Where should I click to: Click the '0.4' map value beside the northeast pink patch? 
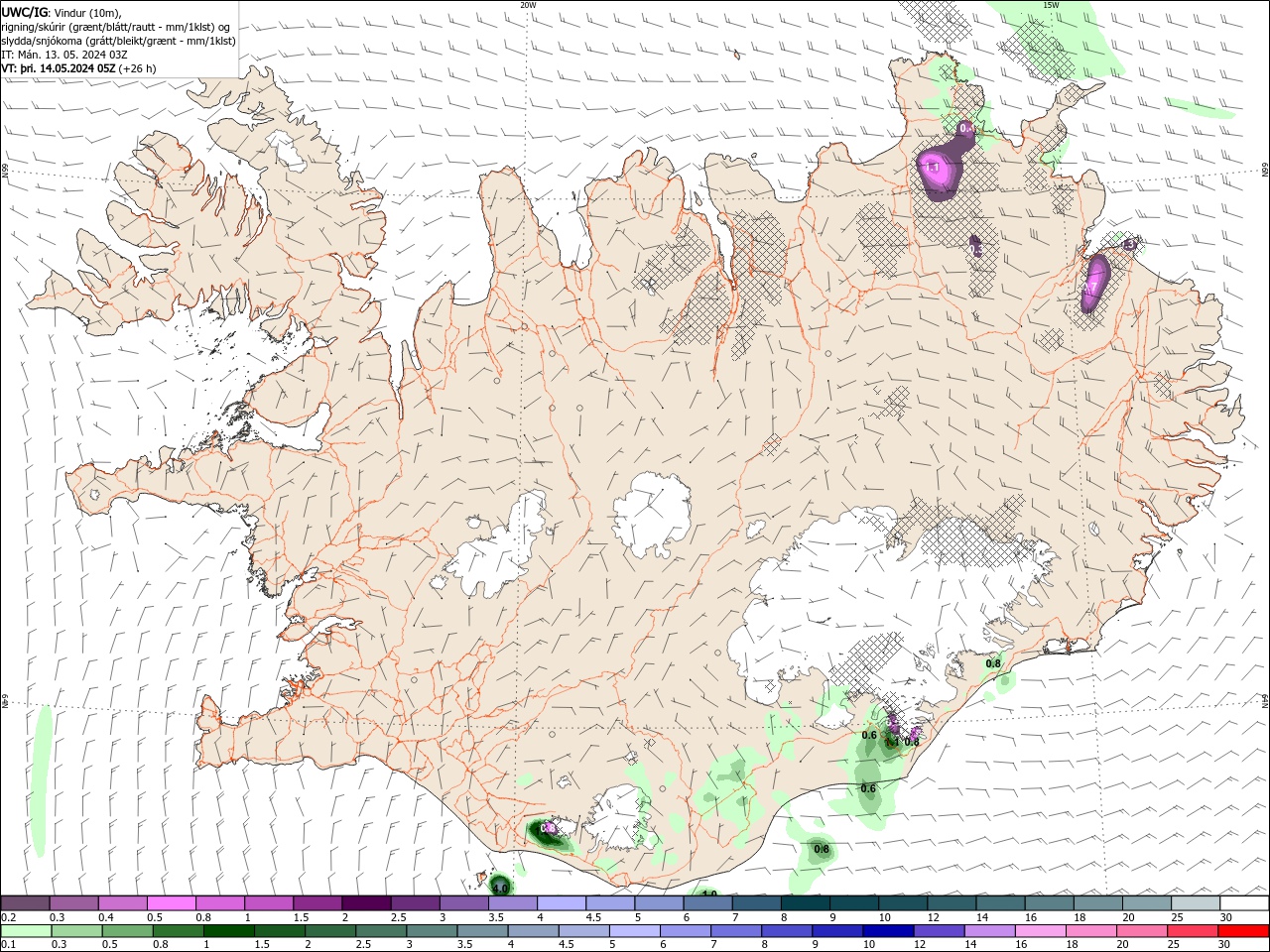pos(967,129)
